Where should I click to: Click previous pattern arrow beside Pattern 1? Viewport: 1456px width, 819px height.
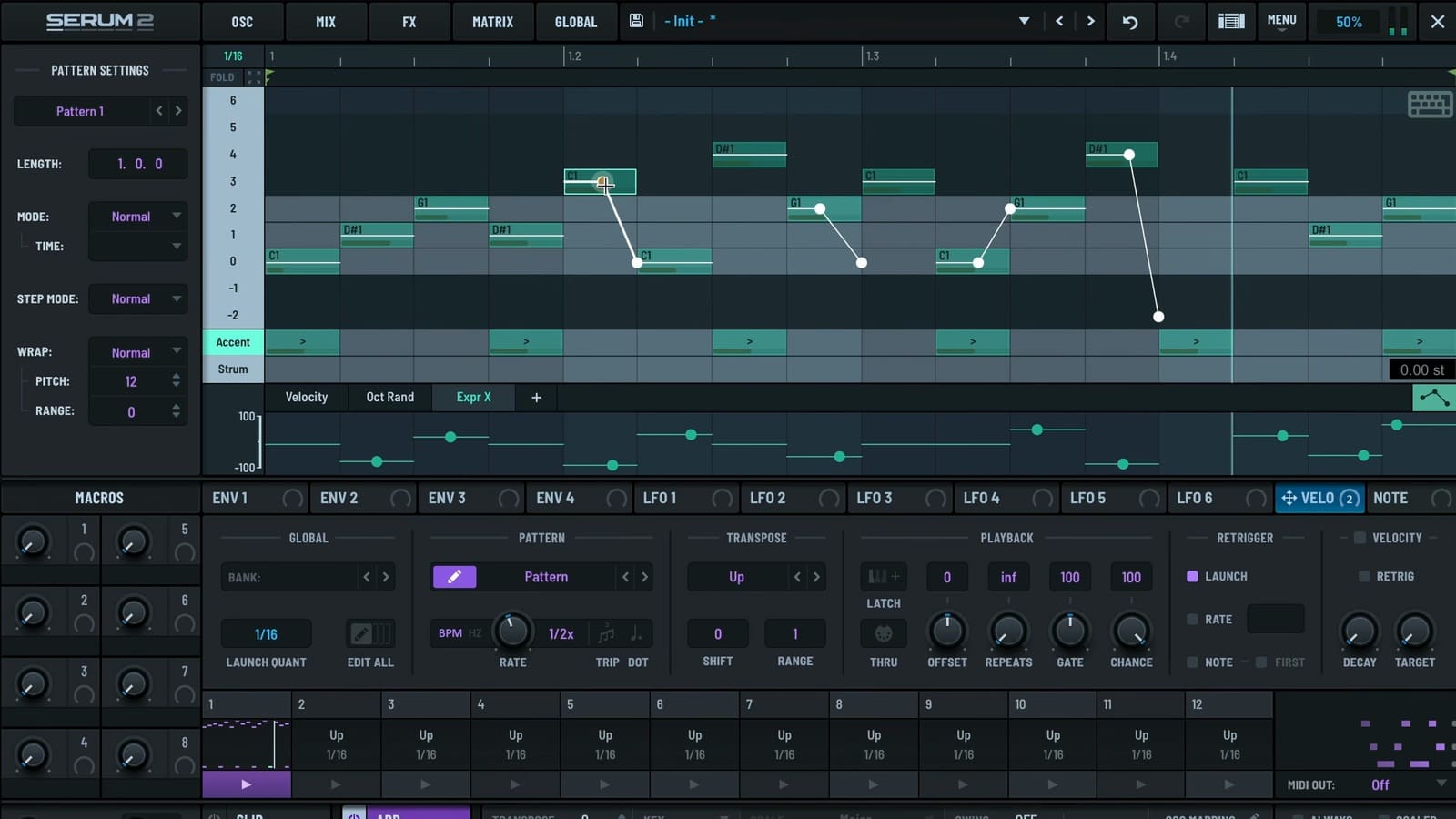point(159,111)
